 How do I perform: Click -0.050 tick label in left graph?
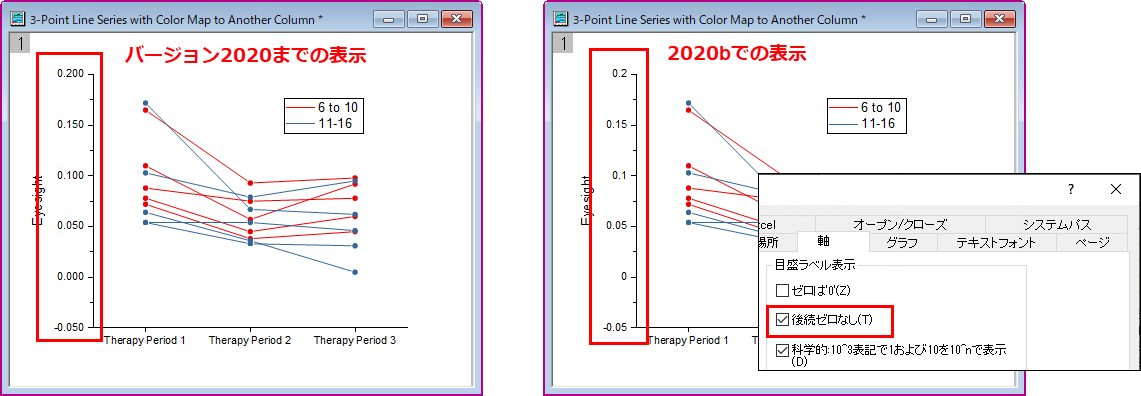(68, 328)
